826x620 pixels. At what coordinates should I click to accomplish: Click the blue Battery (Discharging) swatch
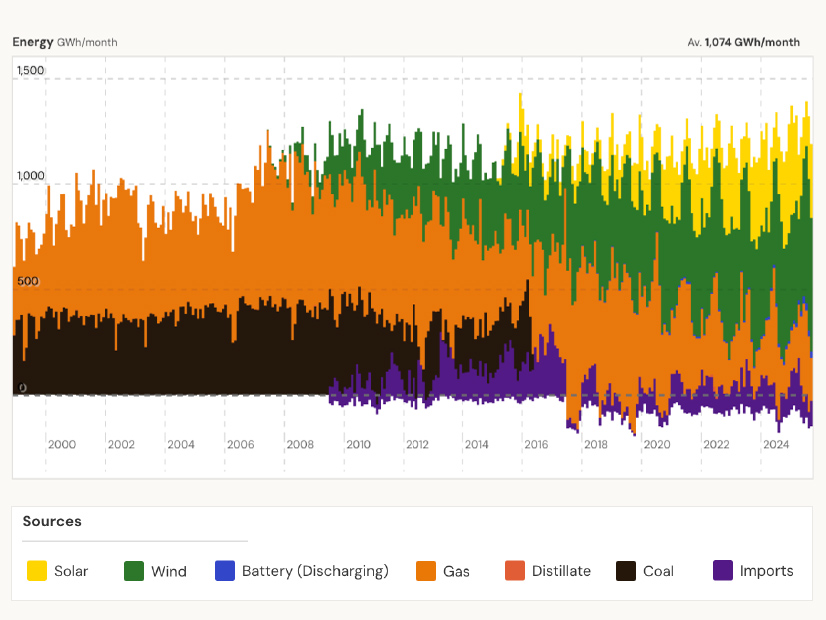(x=225, y=571)
